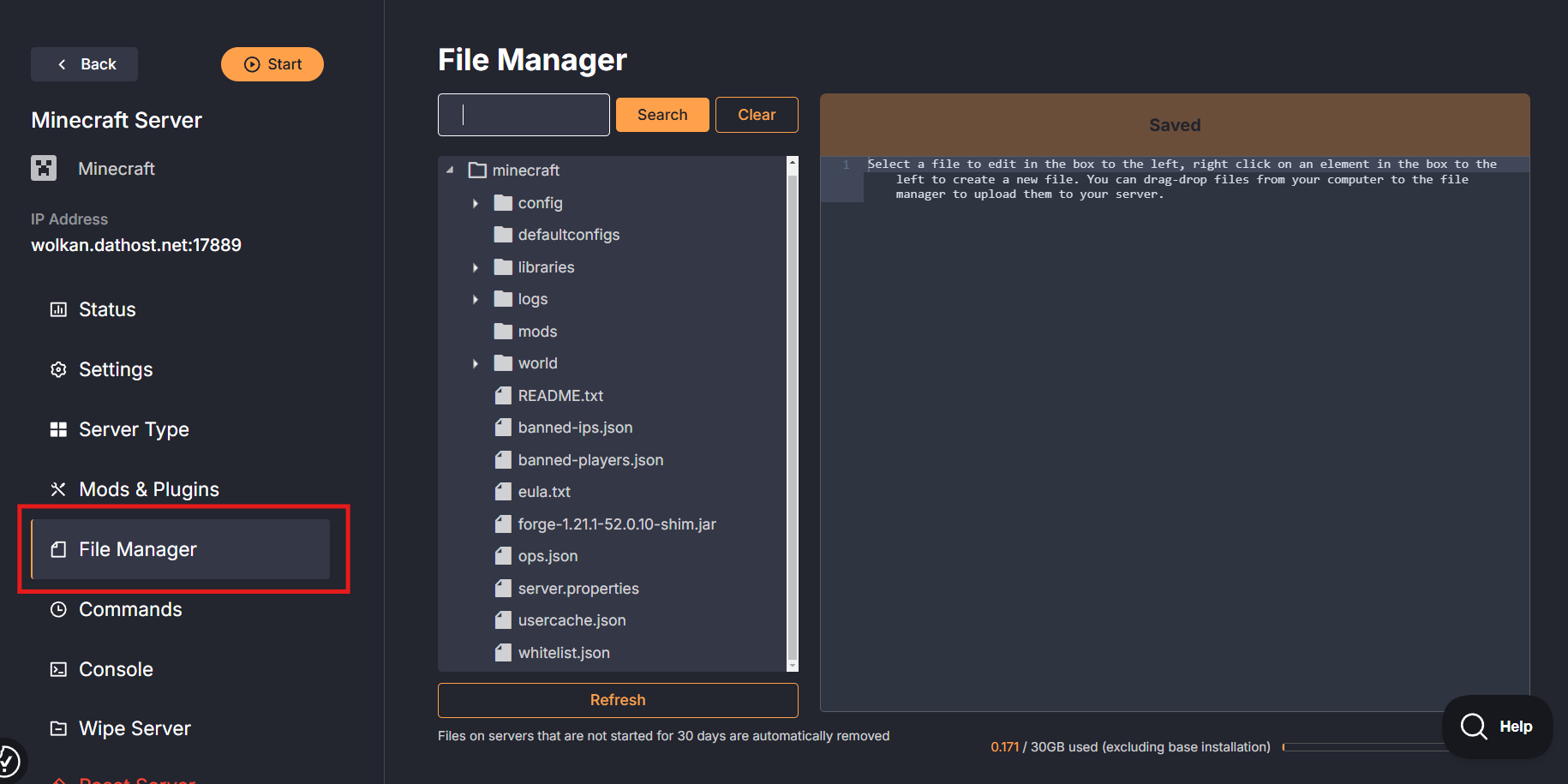Click the Refresh button below file tree

coord(618,700)
